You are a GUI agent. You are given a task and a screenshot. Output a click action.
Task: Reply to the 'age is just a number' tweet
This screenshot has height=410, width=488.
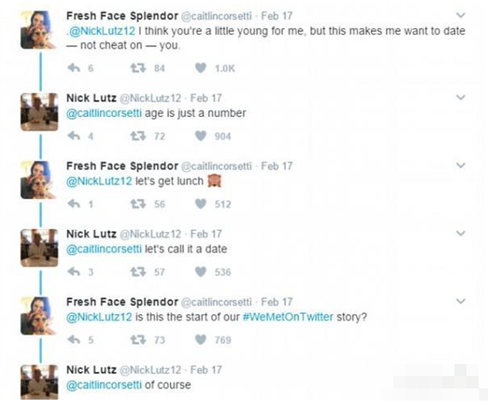(x=74, y=136)
